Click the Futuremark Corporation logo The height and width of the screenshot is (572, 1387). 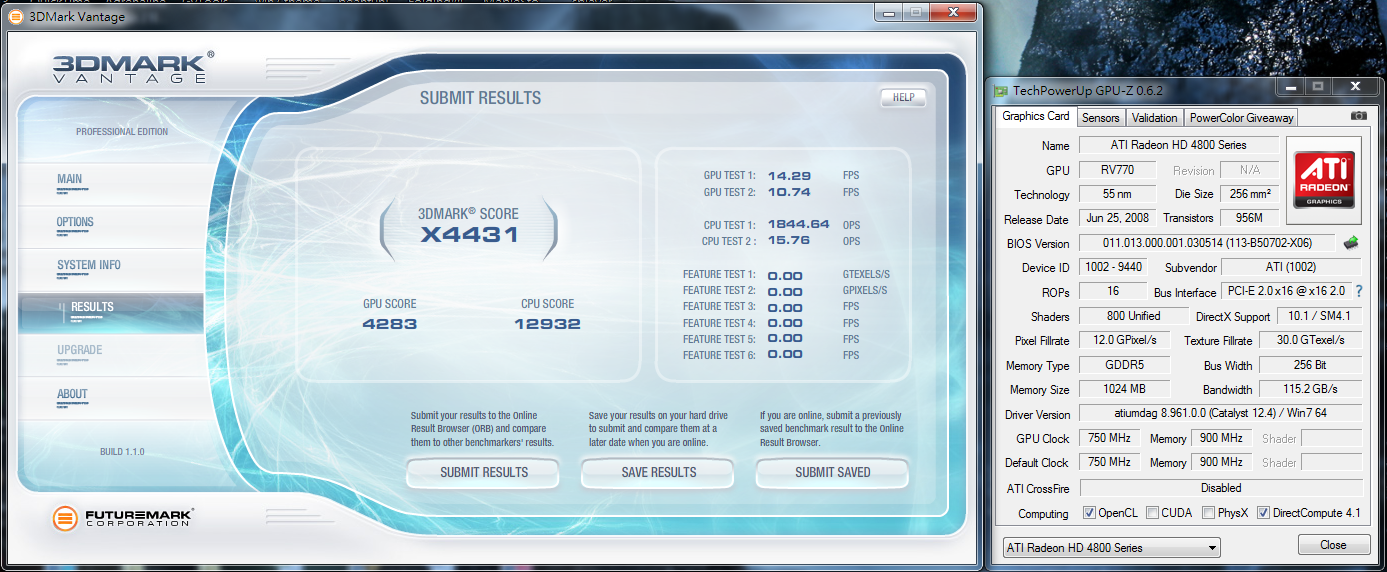point(122,518)
